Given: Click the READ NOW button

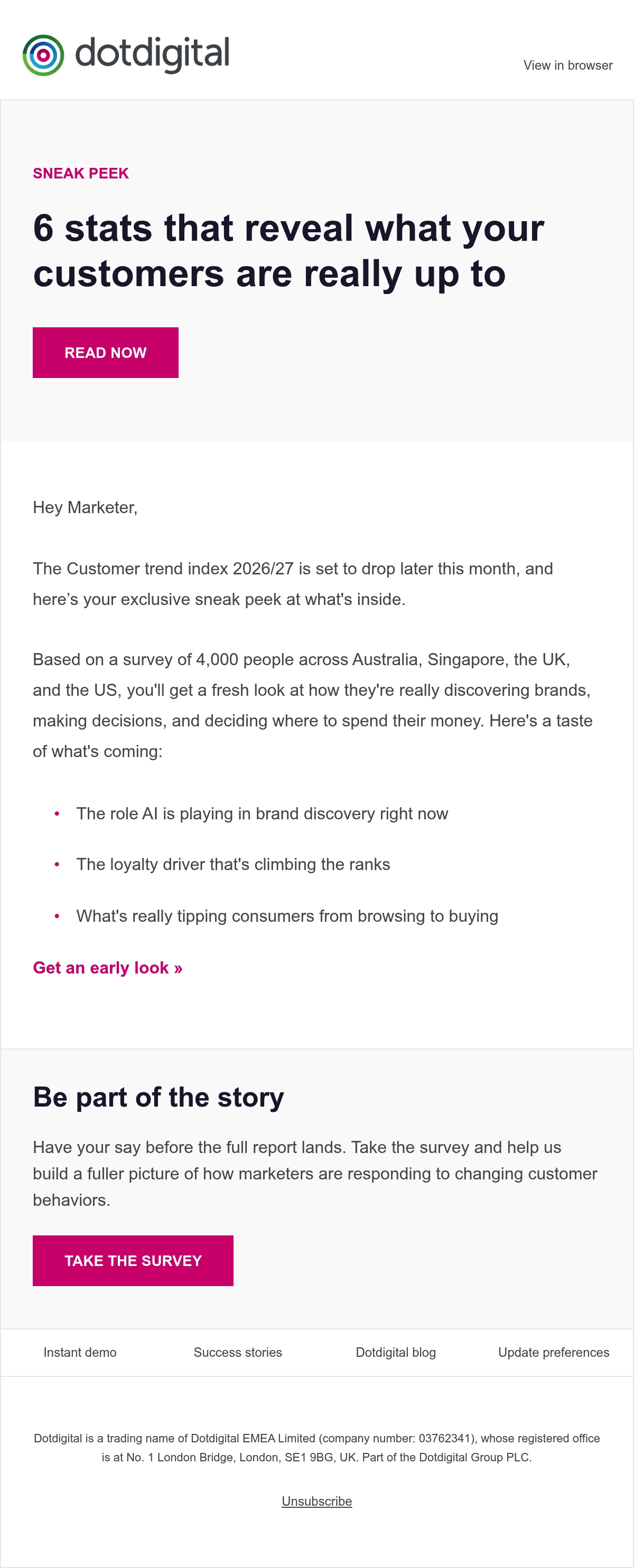Looking at the screenshot, I should point(105,353).
